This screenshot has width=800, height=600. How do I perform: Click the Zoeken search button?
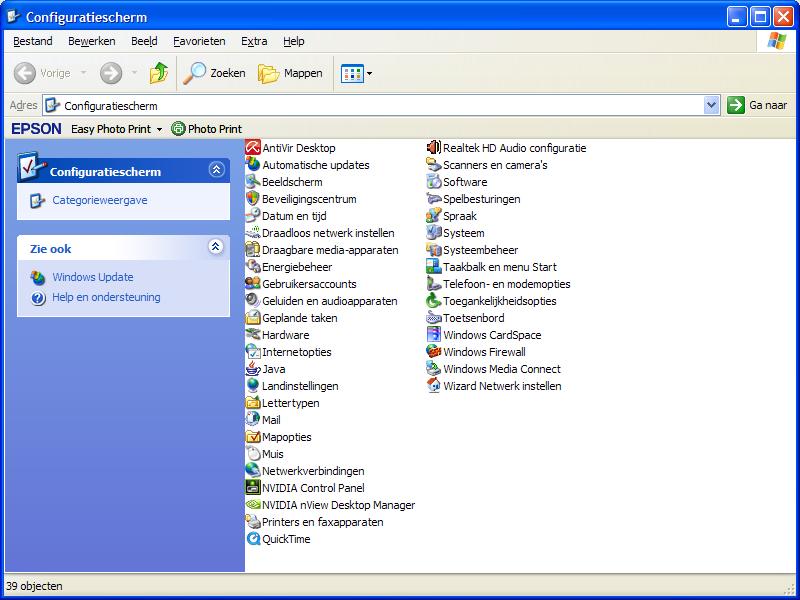pos(214,73)
